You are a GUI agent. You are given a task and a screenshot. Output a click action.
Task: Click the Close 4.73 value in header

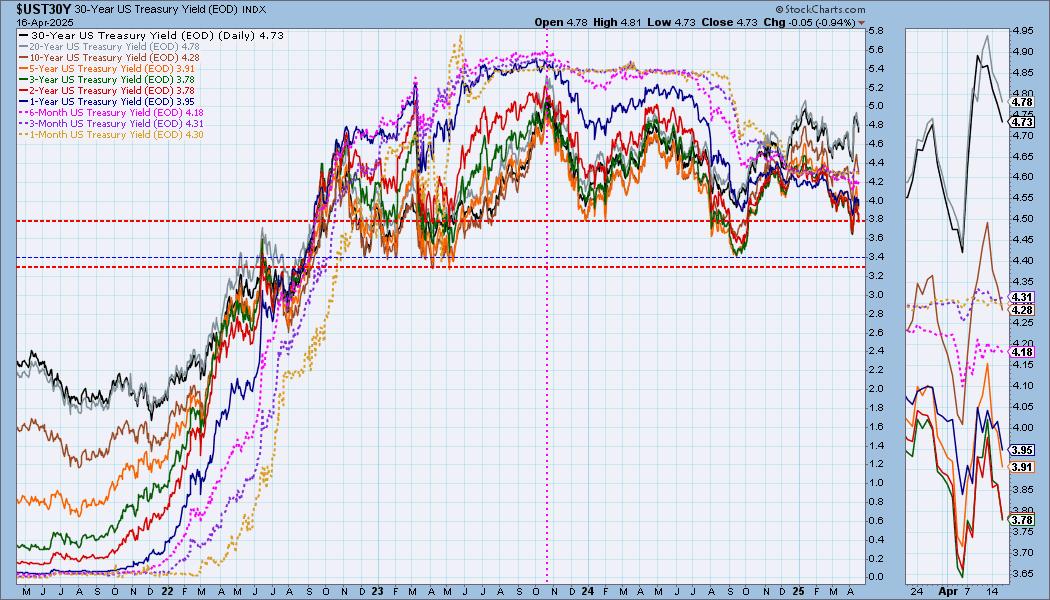pos(729,22)
